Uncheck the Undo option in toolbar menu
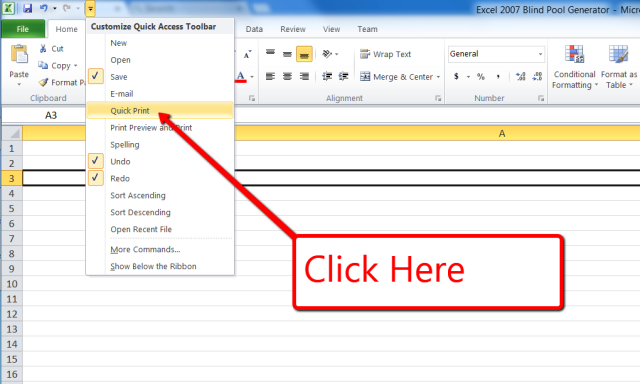The height and width of the screenshot is (384, 640). tap(96, 161)
